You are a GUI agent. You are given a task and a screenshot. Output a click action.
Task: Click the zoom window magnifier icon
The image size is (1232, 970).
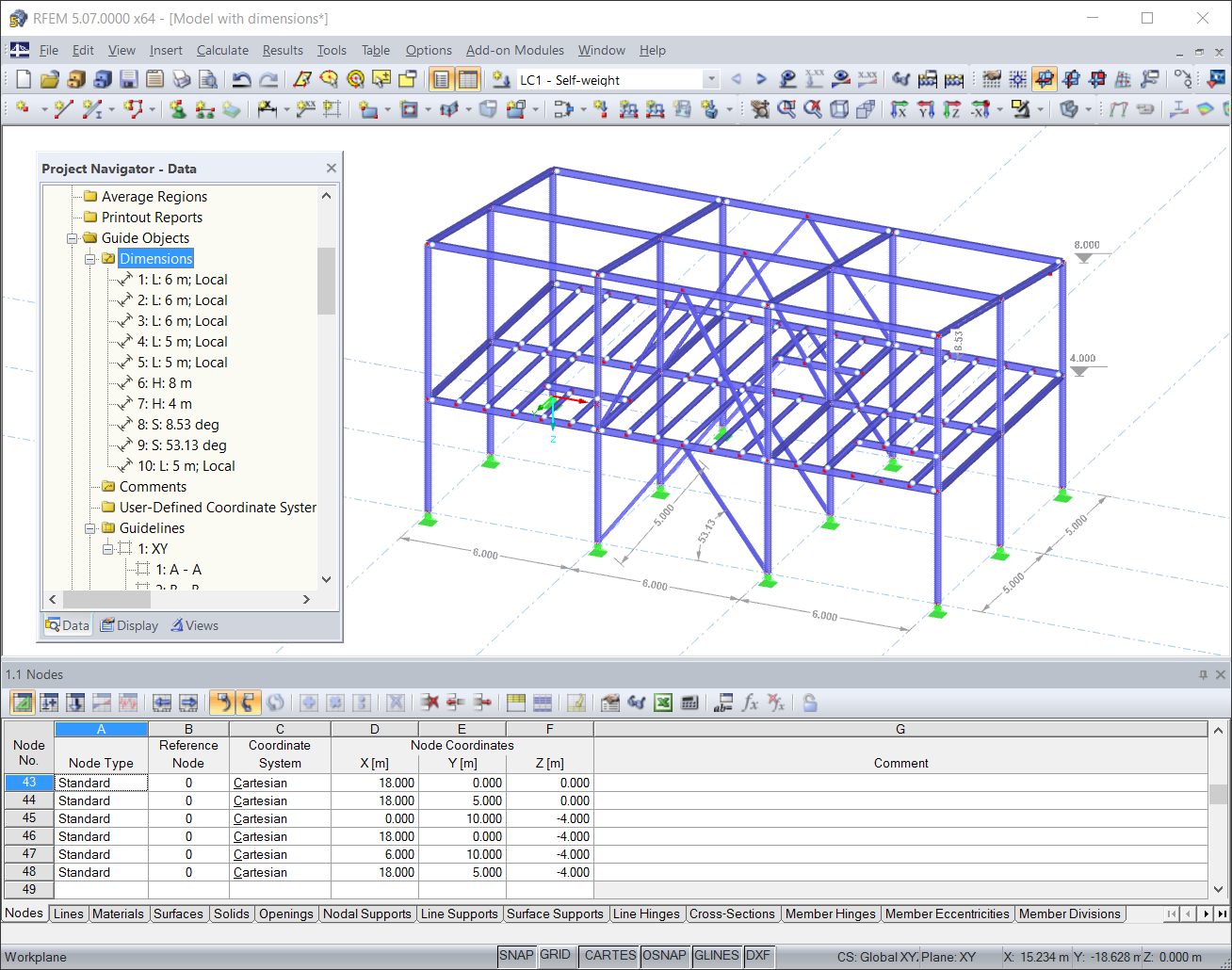pyautogui.click(x=786, y=110)
